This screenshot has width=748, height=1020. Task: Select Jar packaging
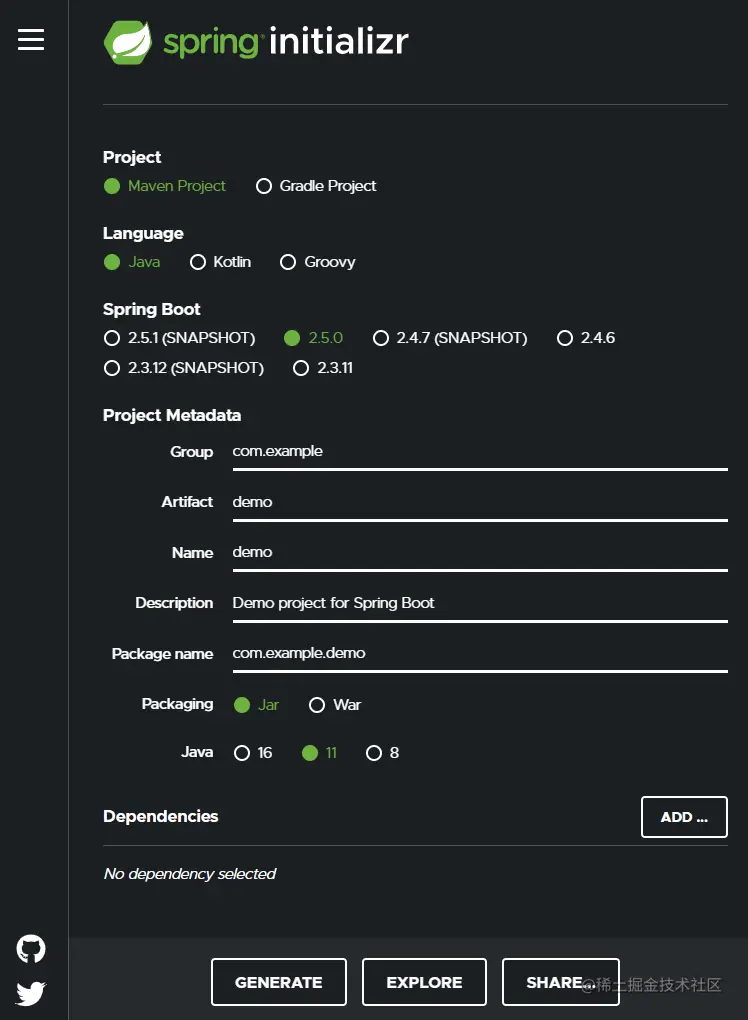click(x=256, y=705)
